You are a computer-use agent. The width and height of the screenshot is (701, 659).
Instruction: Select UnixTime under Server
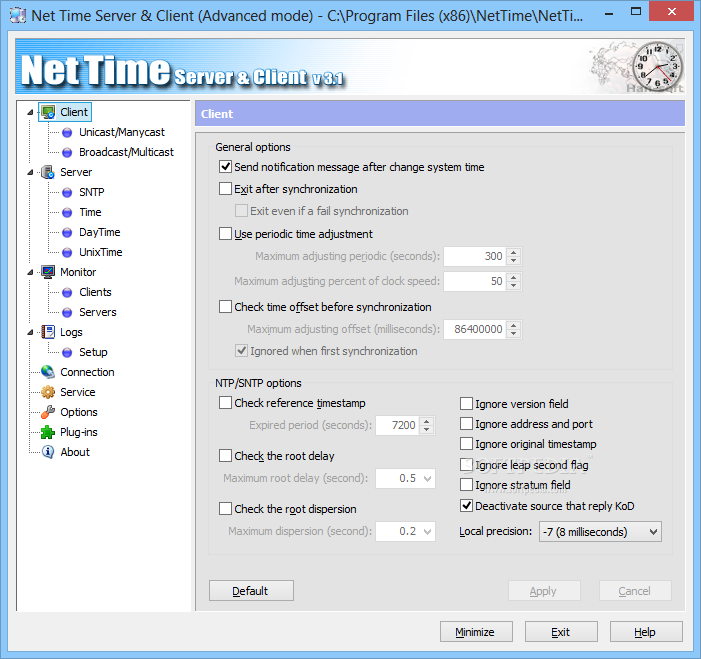pos(101,253)
